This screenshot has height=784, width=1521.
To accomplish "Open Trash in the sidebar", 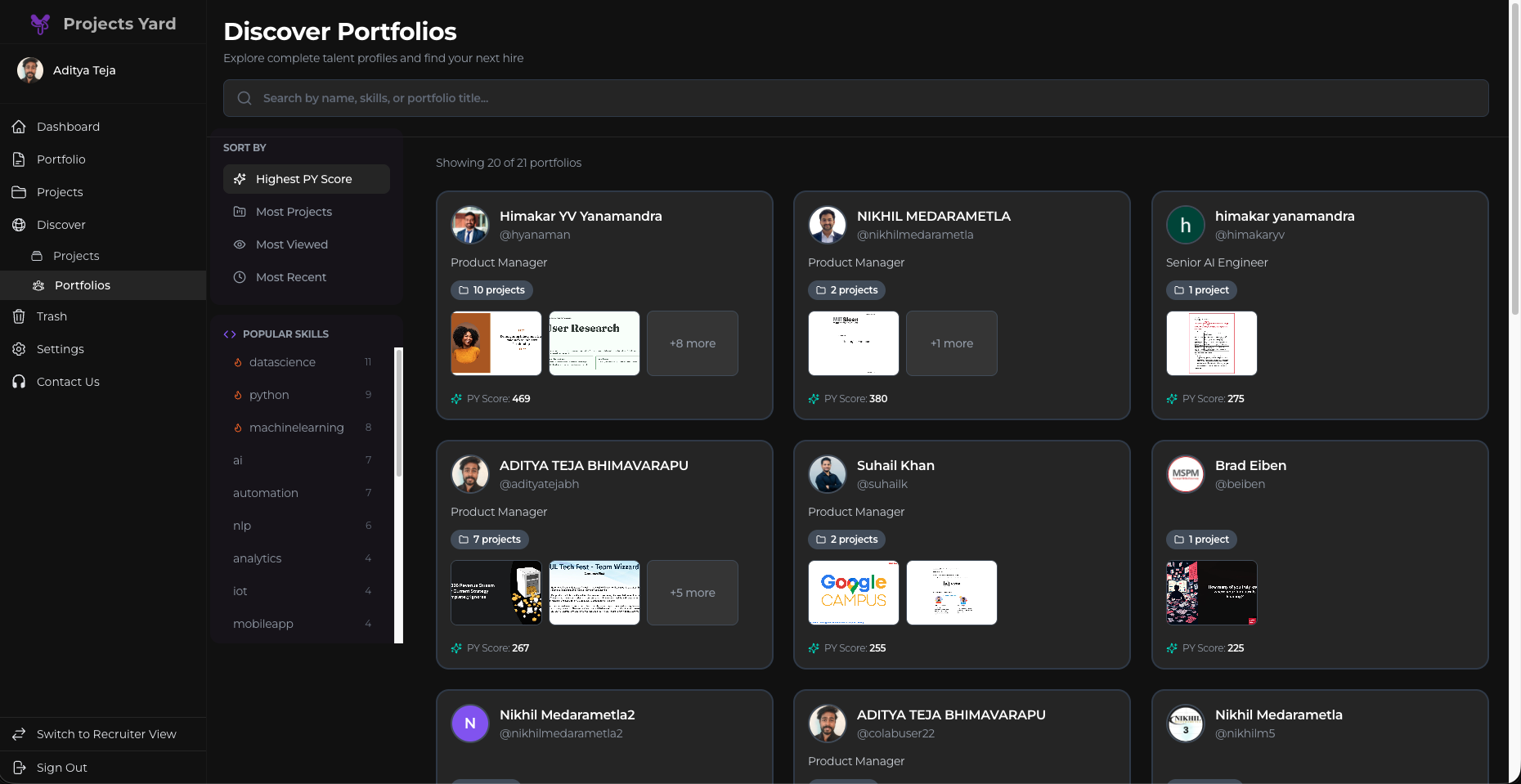I will pos(103,316).
